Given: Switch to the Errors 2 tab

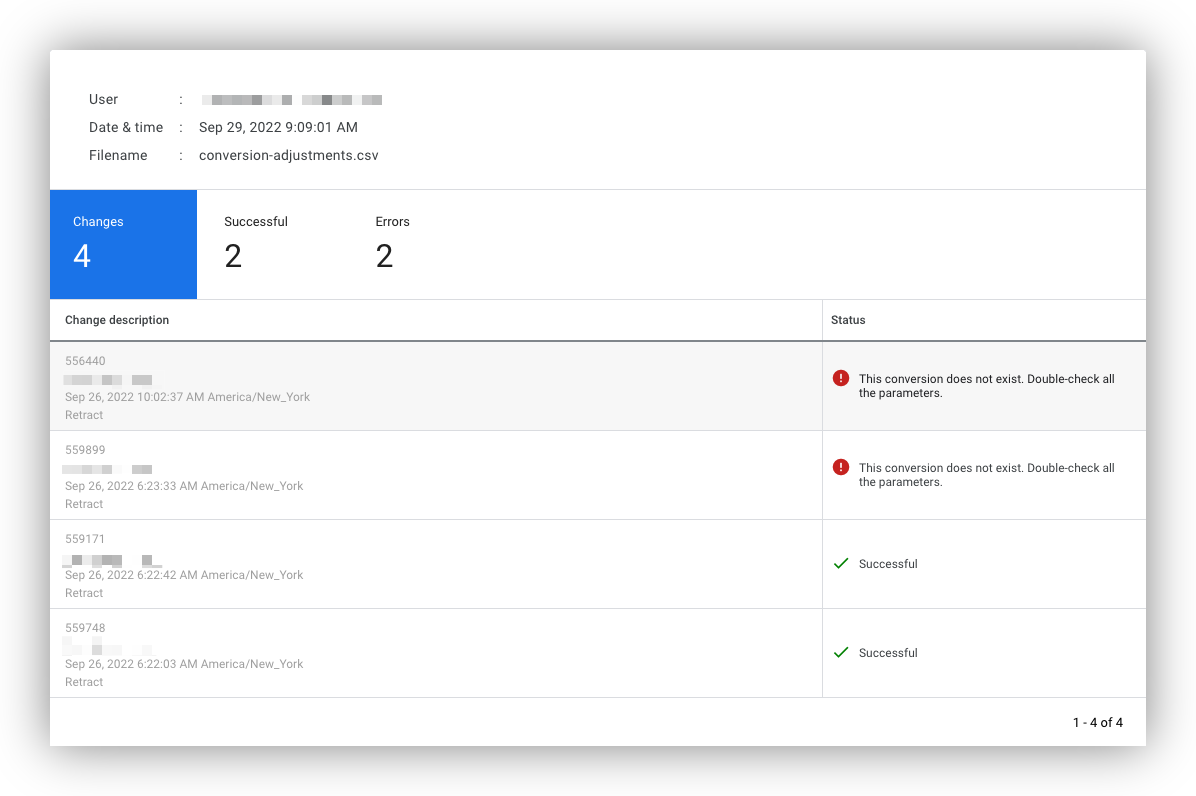Looking at the screenshot, I should point(392,244).
